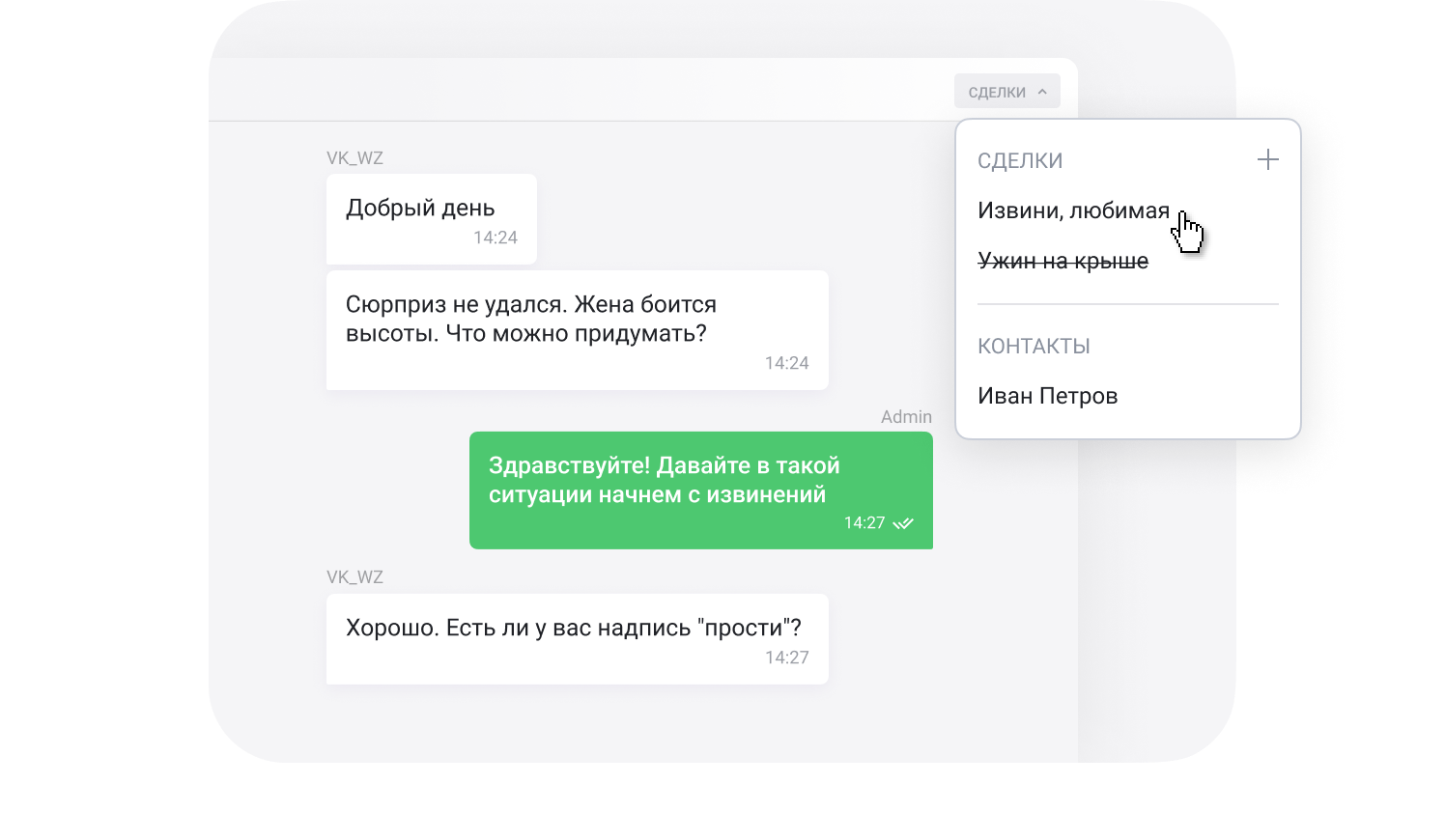
Task: Open the deal Извини, любимая
Action: click(x=1073, y=210)
